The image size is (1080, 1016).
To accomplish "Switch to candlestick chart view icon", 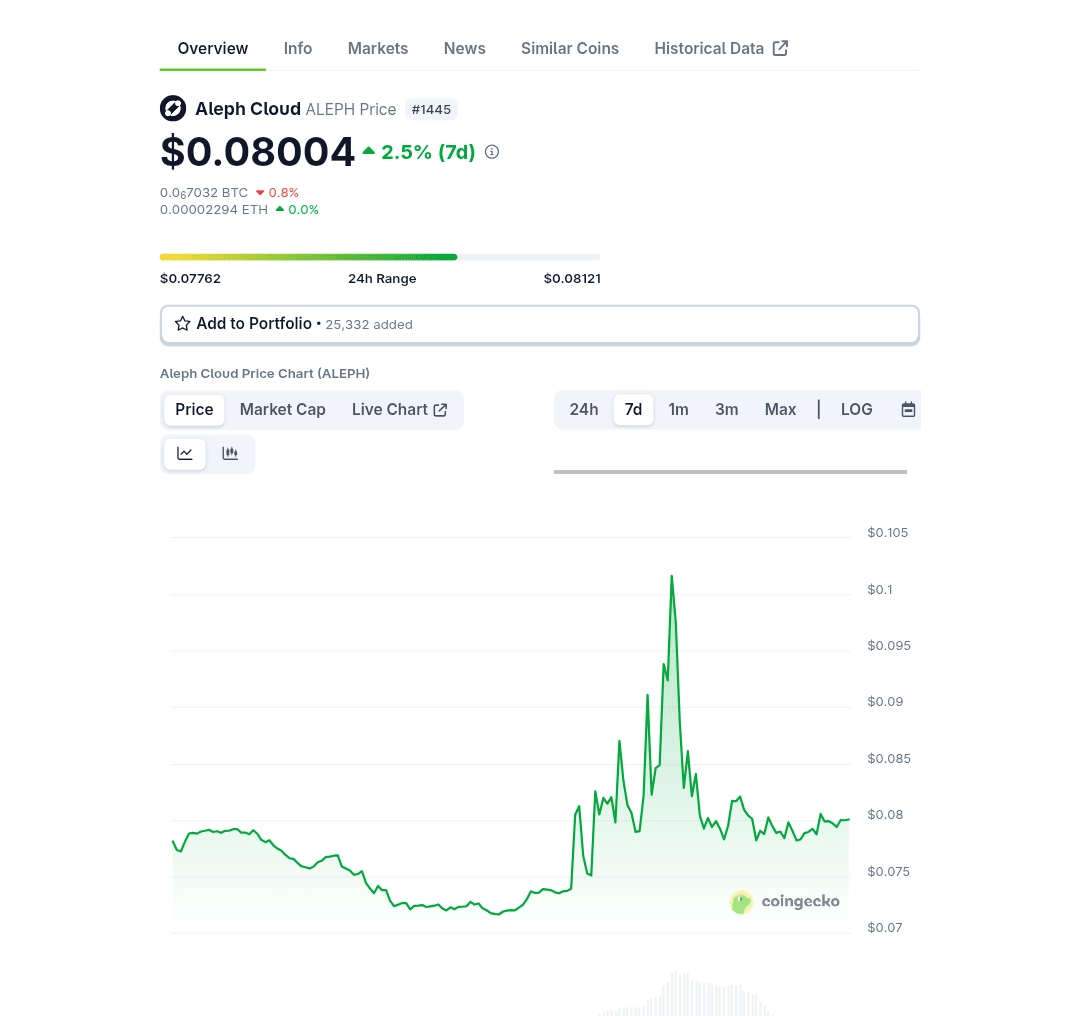I will click(230, 453).
